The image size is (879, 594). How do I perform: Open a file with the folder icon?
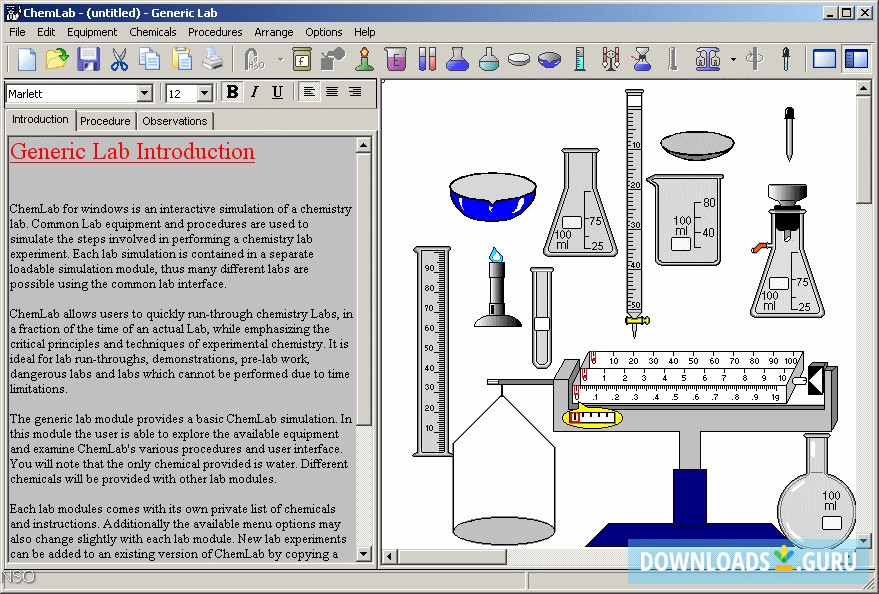pyautogui.click(x=57, y=59)
